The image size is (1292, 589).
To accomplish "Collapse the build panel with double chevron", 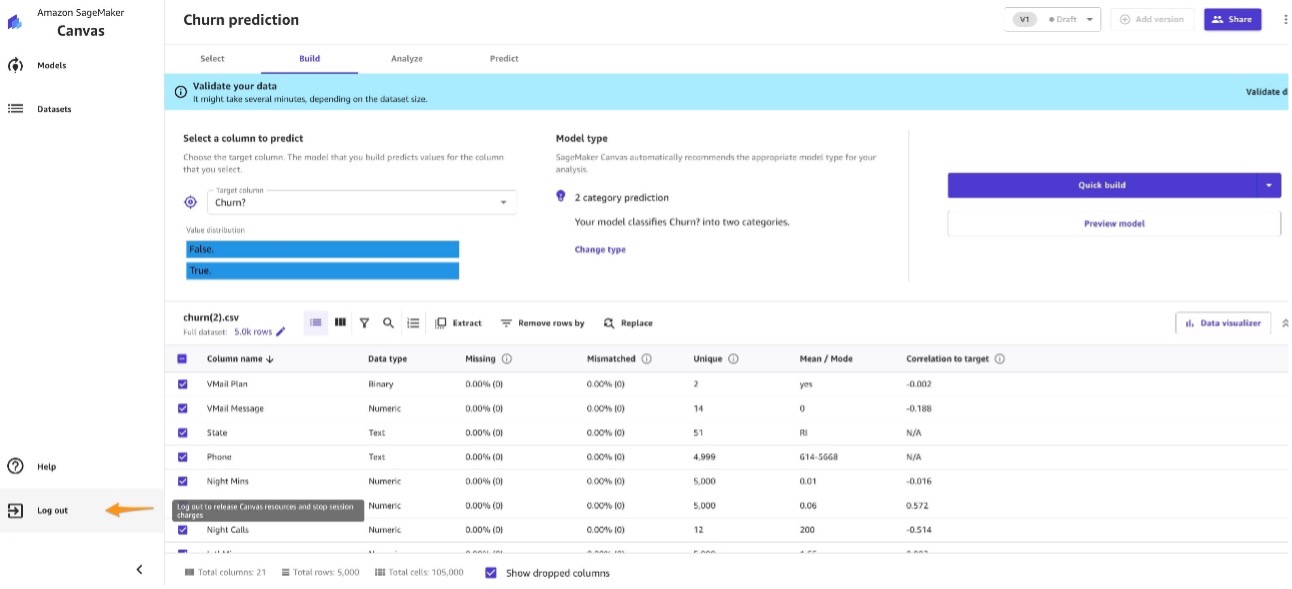I will (1285, 323).
